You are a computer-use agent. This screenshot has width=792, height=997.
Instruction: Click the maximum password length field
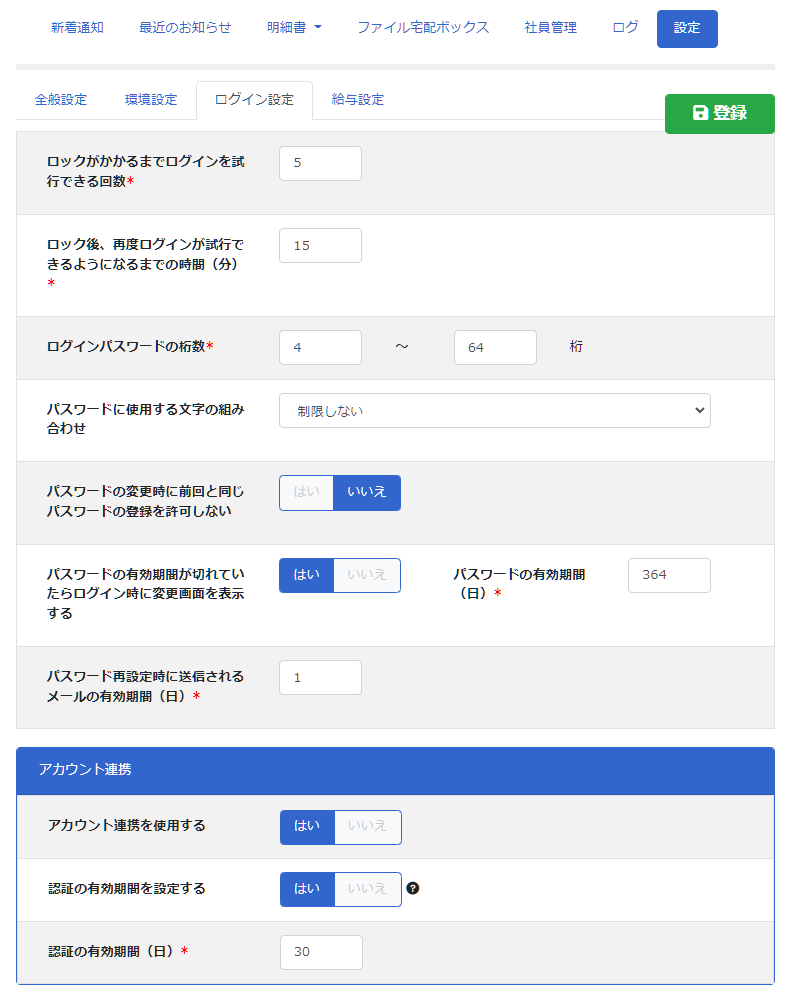(495, 347)
